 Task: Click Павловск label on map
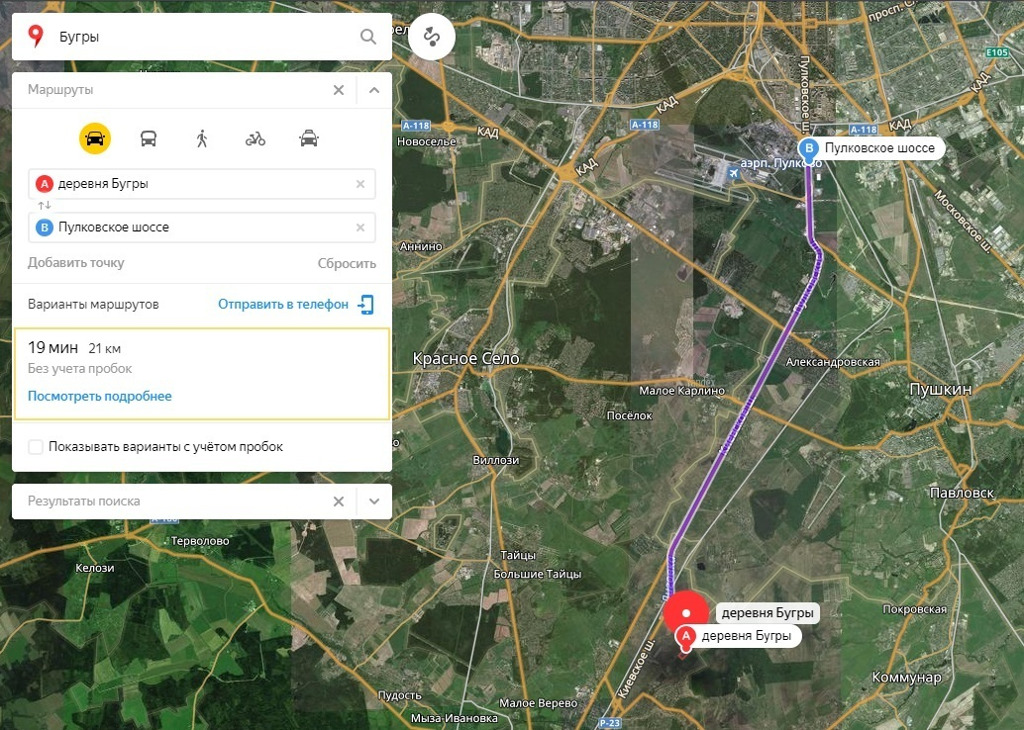tap(961, 493)
